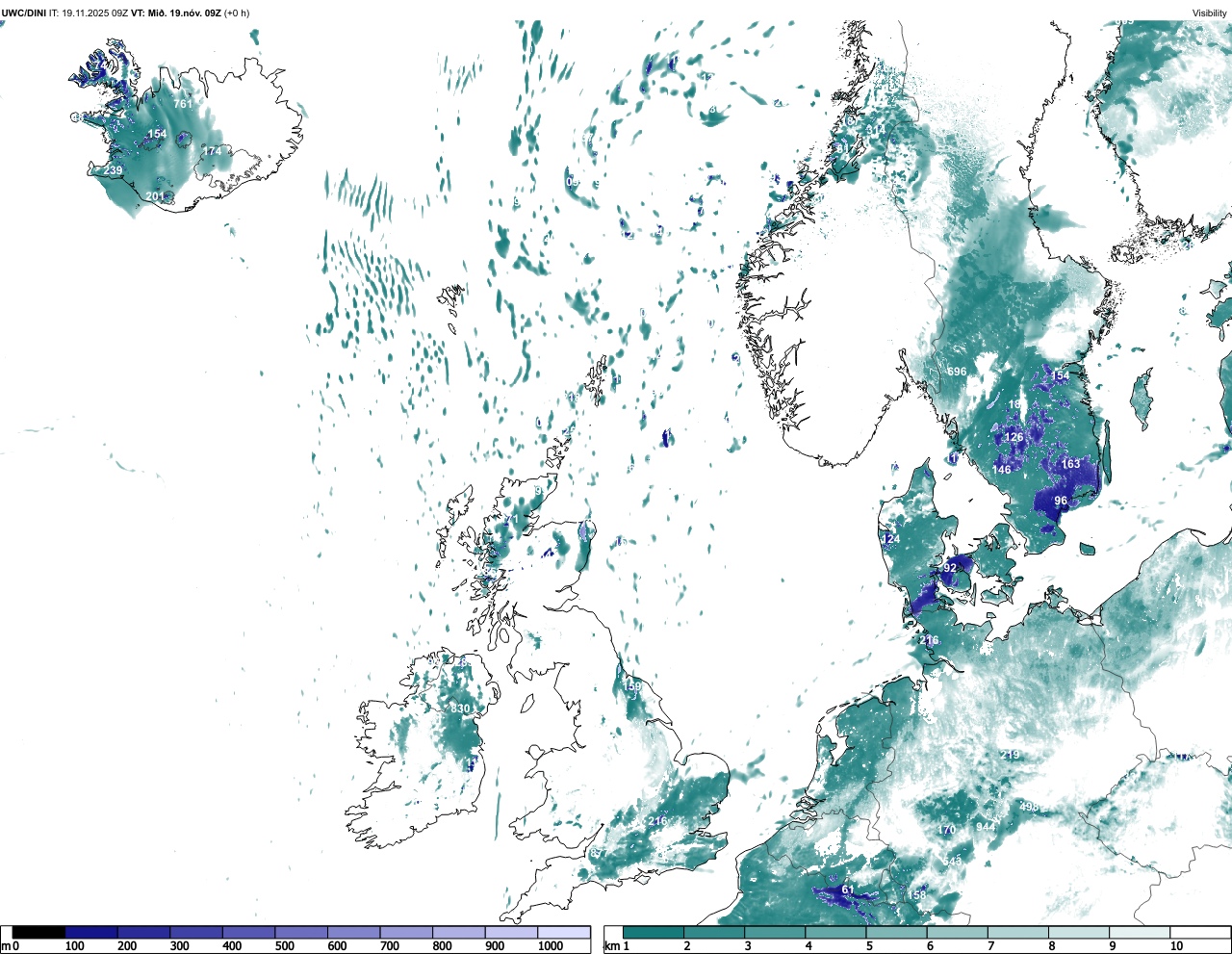This screenshot has height=954, width=1232.
Task: Click the 61 visibility value in dark fog patch
Action: 848,890
